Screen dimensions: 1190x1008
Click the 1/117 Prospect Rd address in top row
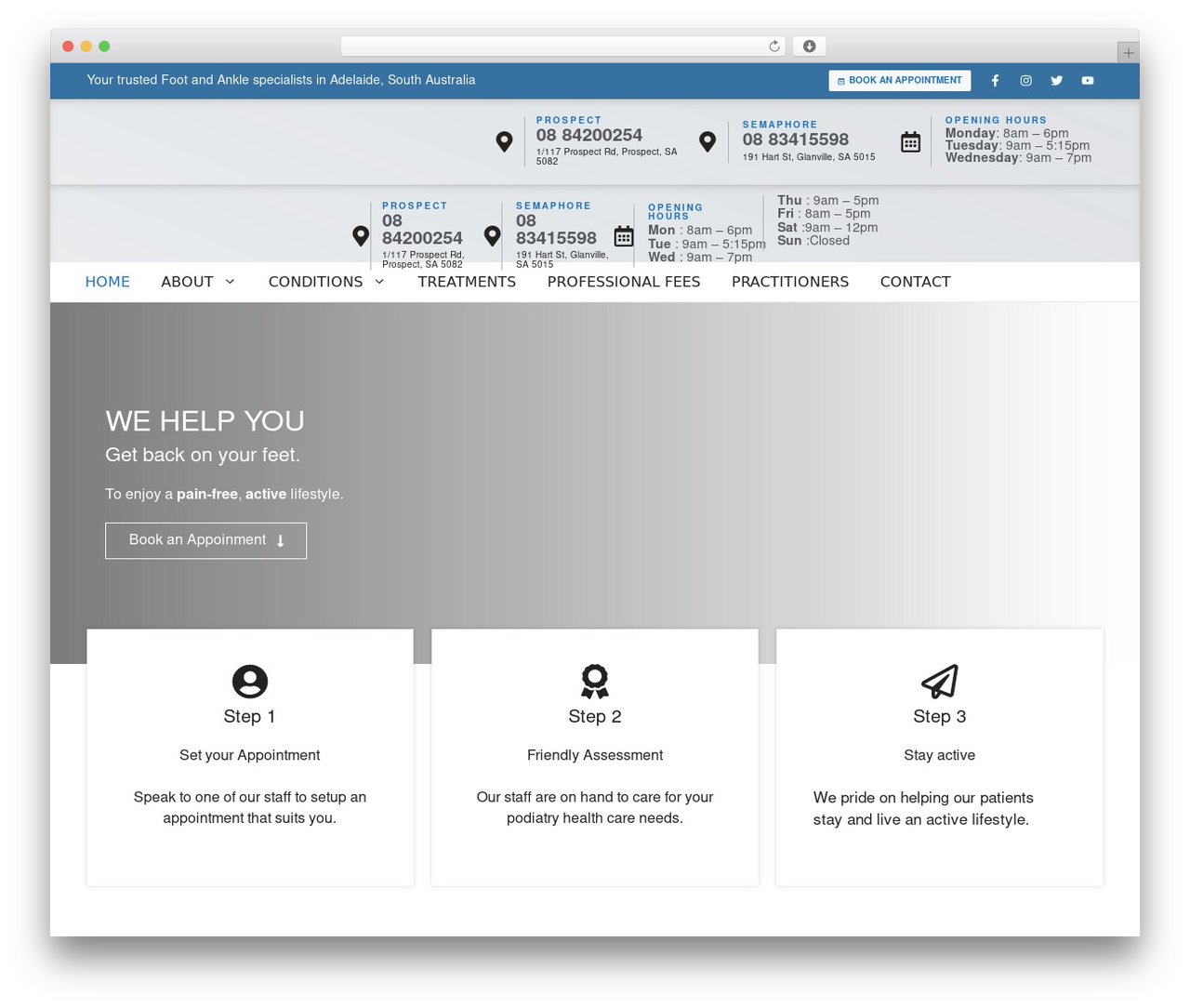[606, 156]
